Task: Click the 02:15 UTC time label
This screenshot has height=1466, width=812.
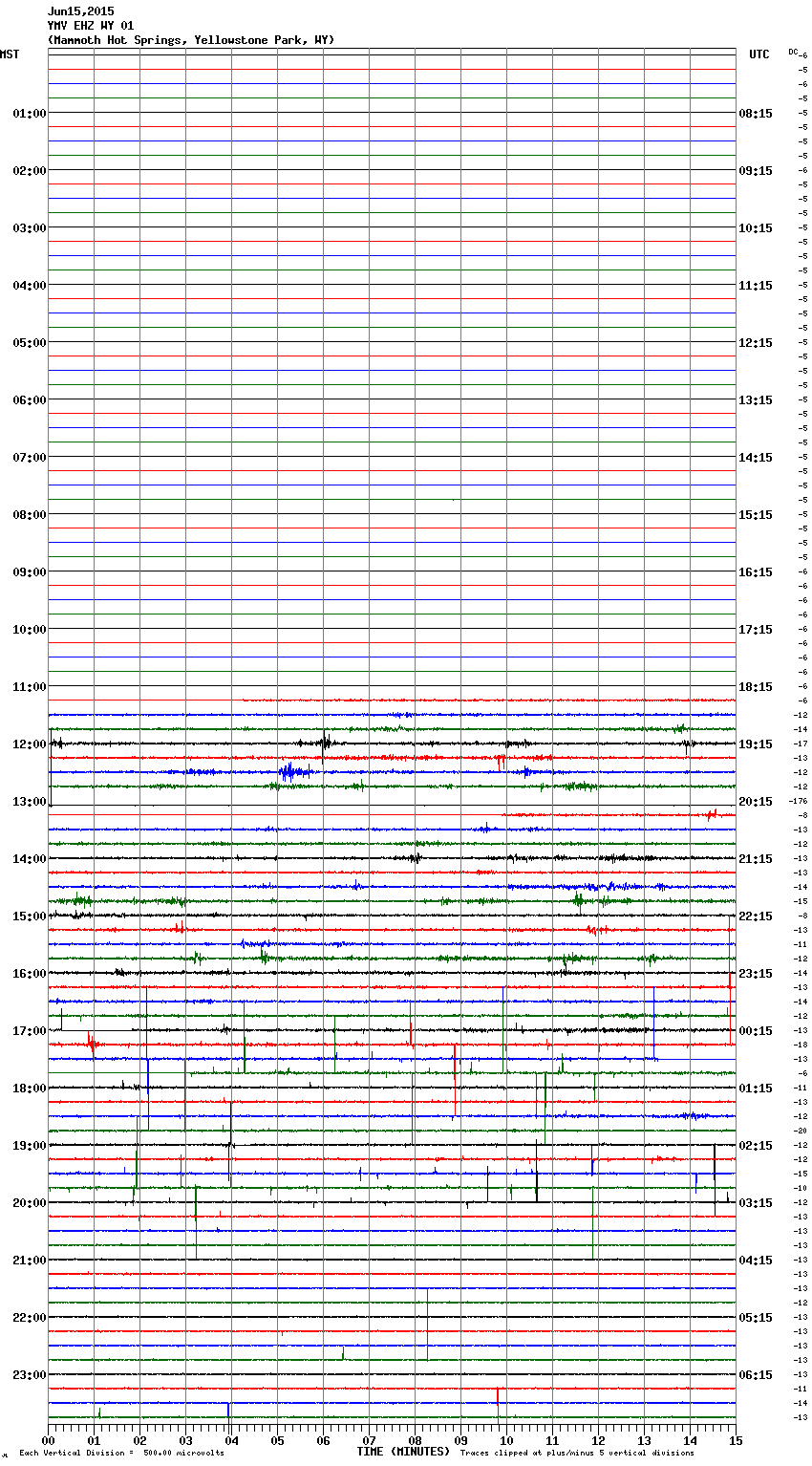Action: [756, 1146]
